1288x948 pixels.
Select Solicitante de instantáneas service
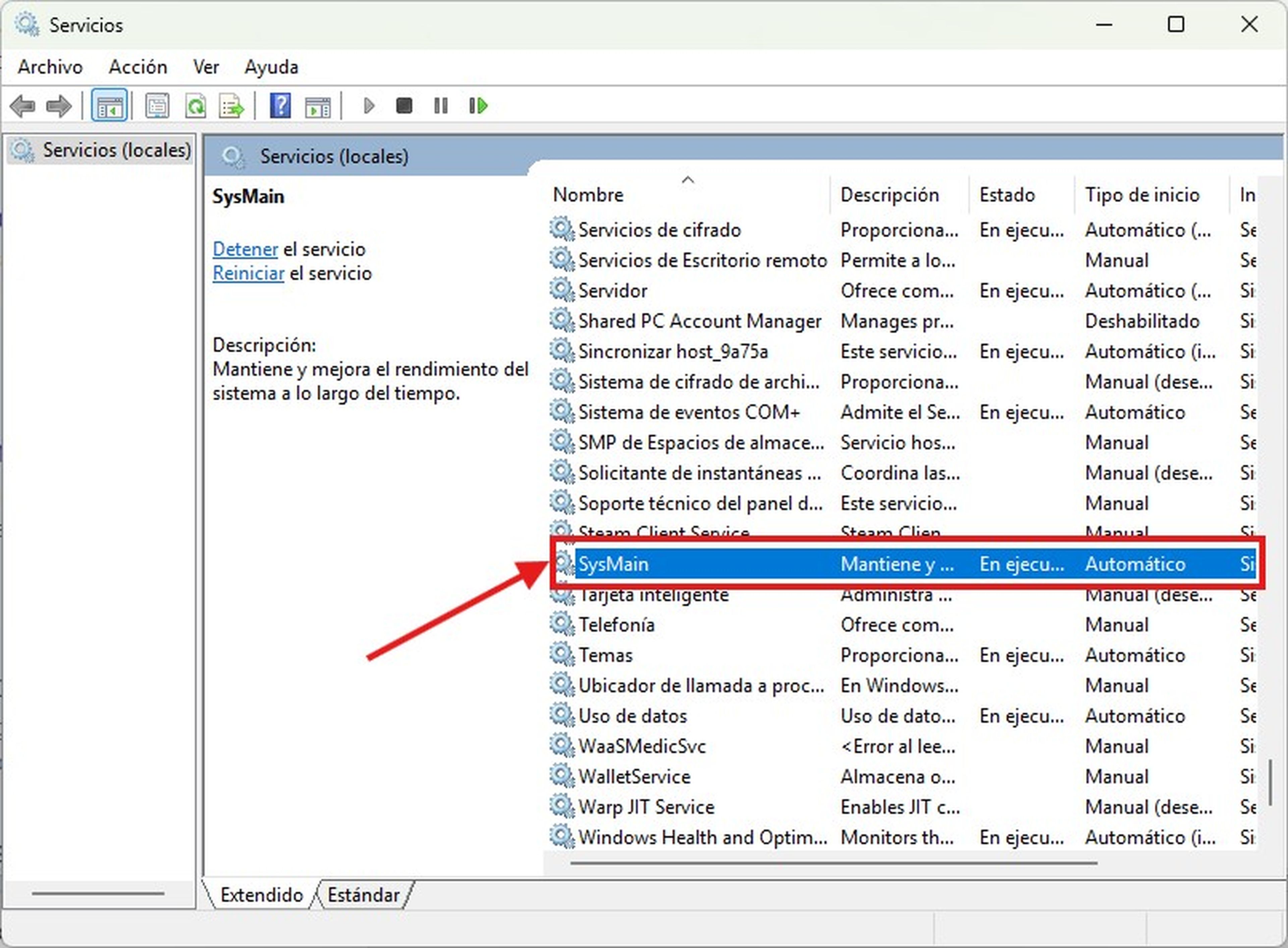point(903,473)
